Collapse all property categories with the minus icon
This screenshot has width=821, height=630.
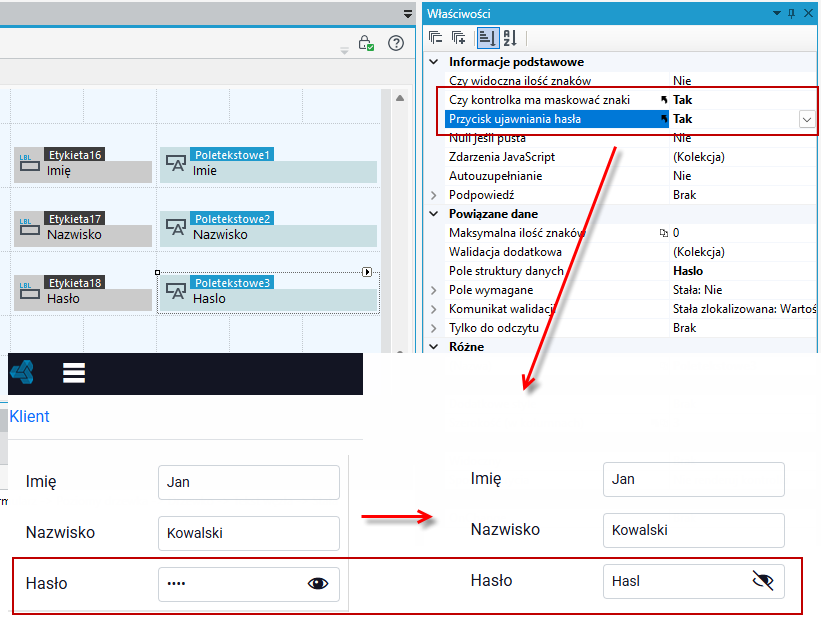click(436, 38)
